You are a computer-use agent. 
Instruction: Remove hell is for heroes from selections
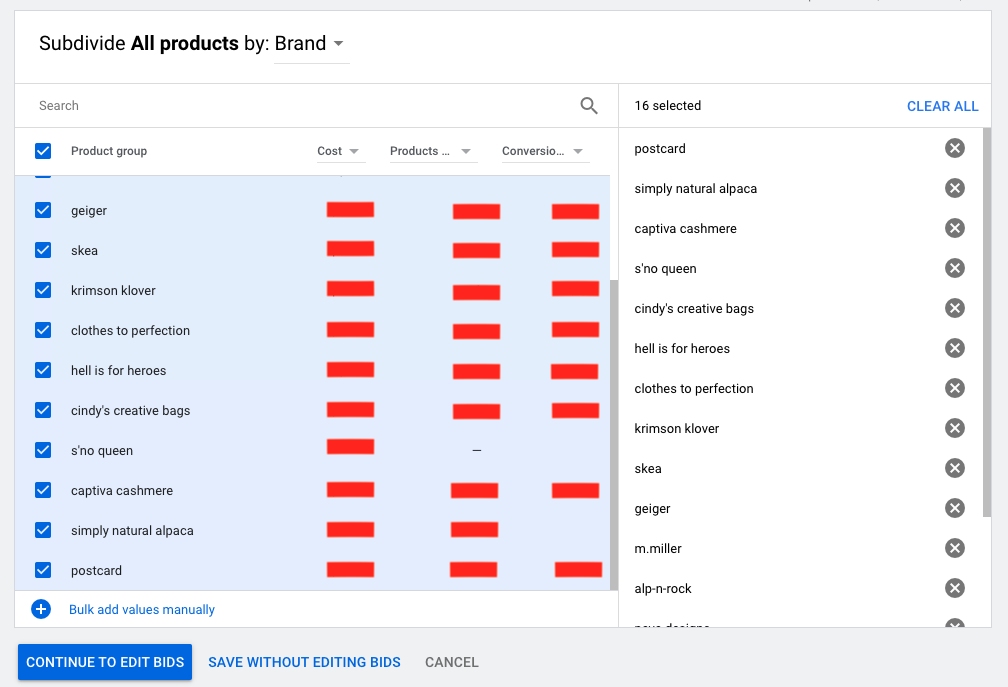click(x=955, y=348)
